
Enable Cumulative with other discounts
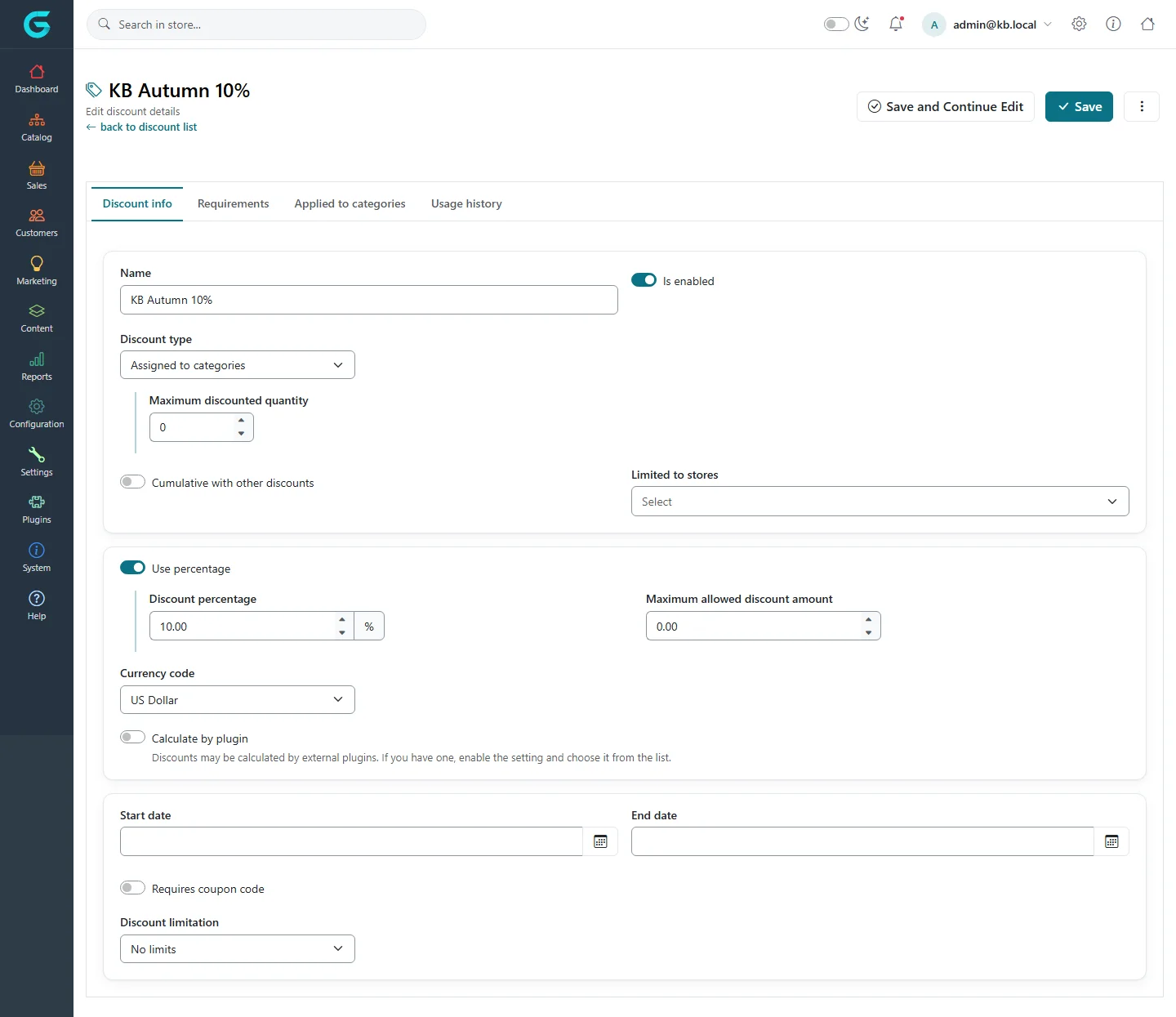[132, 482]
